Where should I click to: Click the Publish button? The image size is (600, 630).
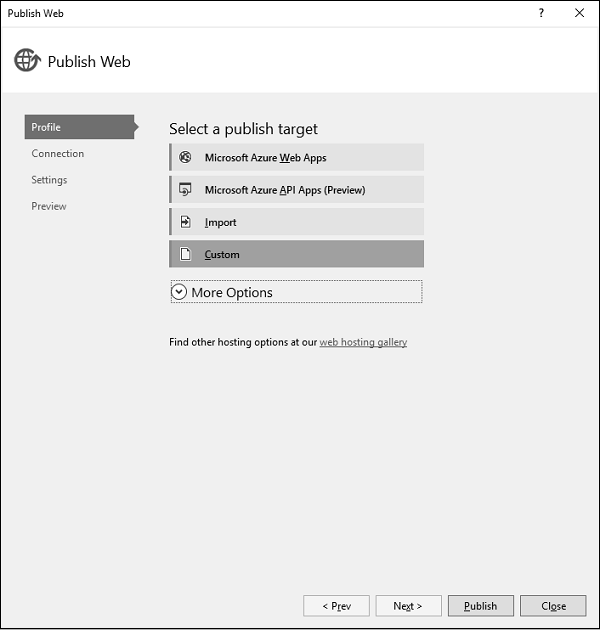[x=480, y=606]
